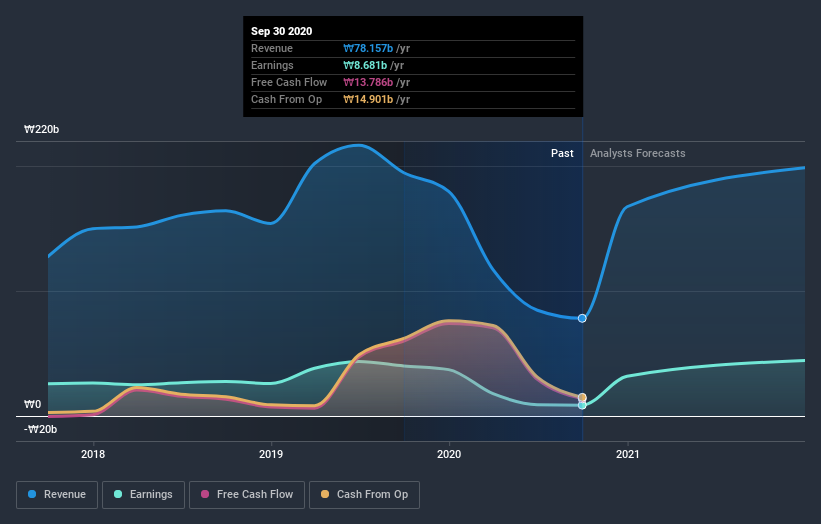The image size is (821, 524).
Task: Click the ₩0 y-axis label
Action: (32, 404)
